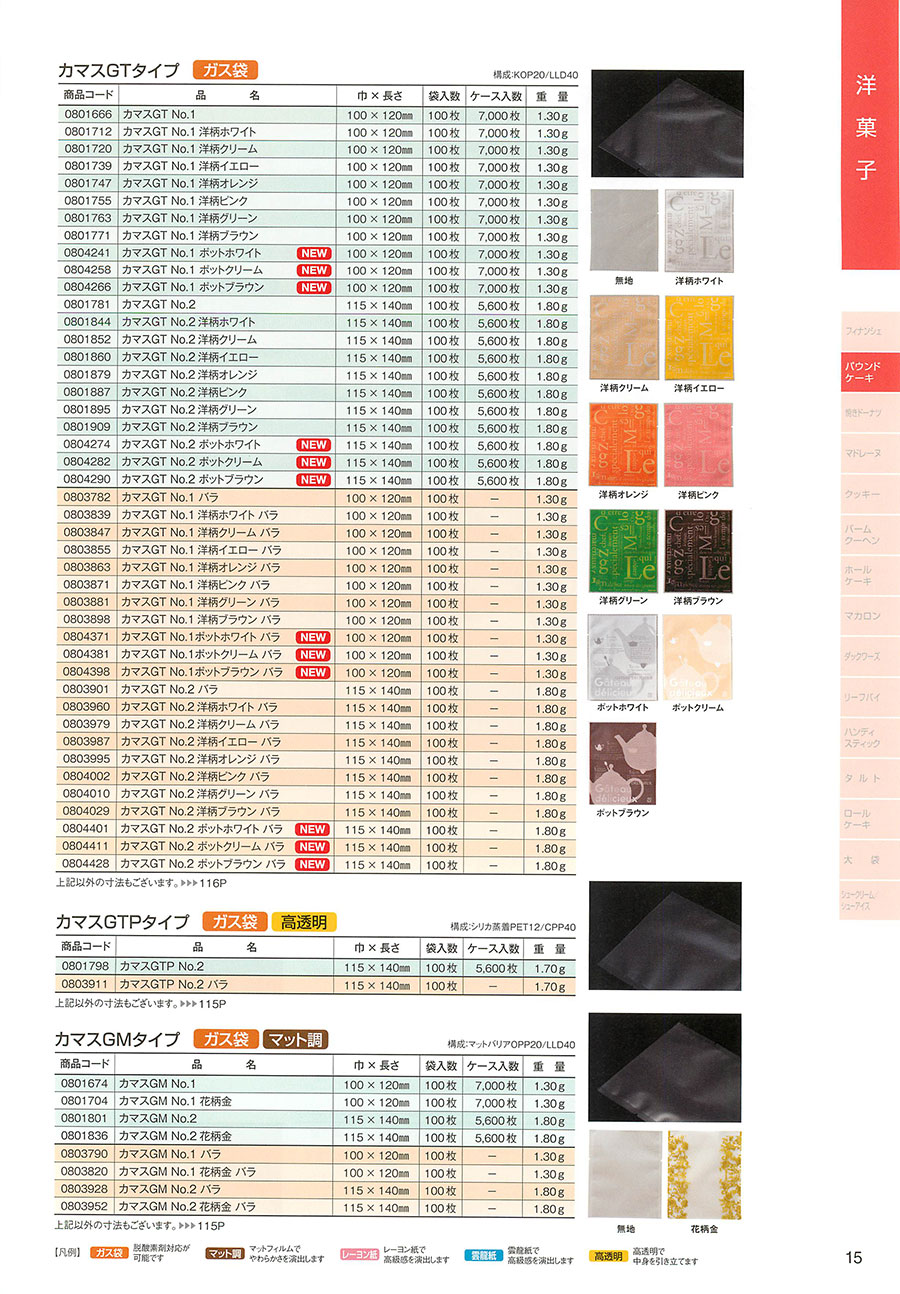Click the NEW badge on row 0804274
Screen dimensions: 900x1294
(x=314, y=445)
